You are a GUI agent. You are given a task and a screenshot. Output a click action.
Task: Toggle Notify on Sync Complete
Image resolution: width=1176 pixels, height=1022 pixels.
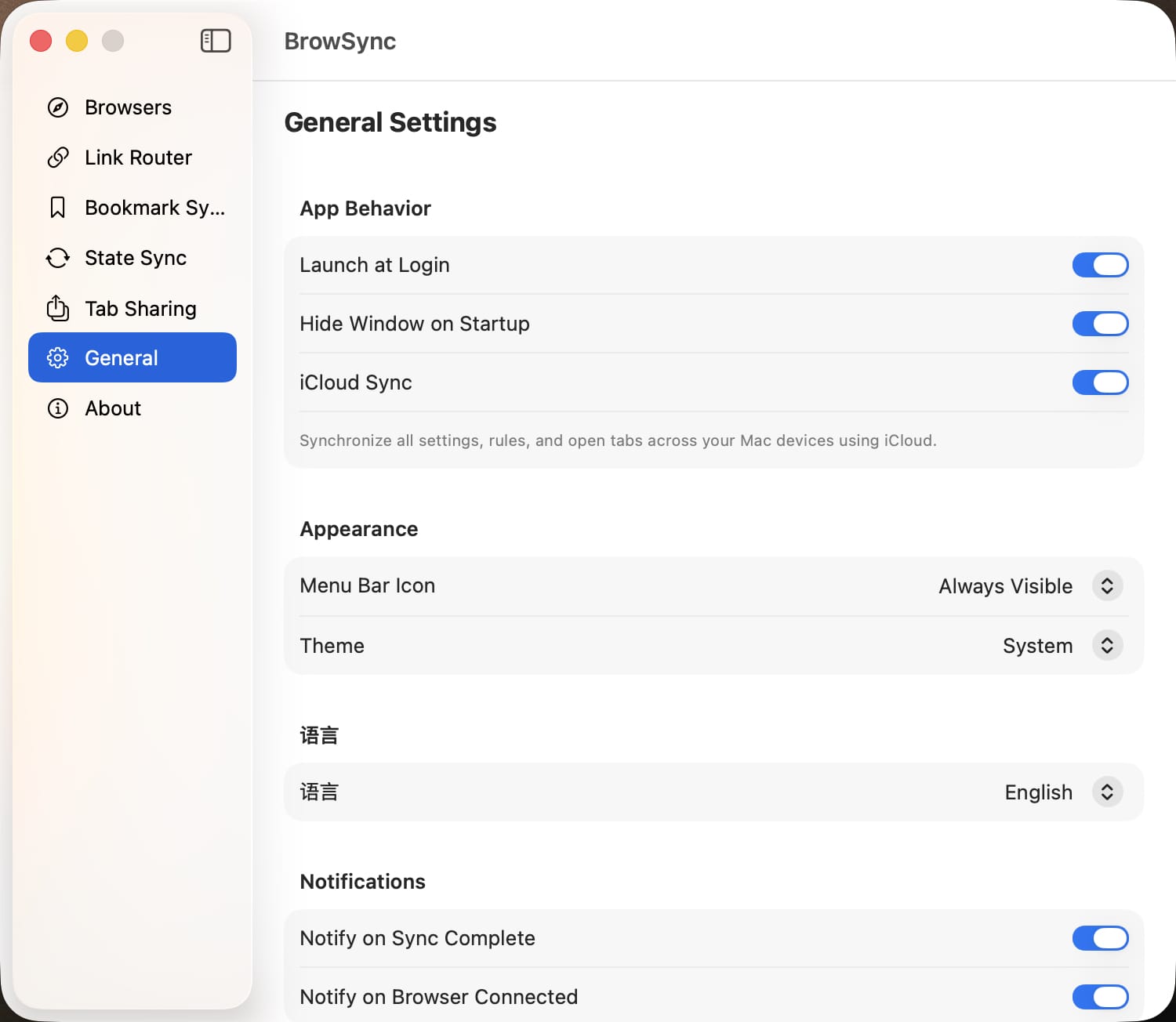[x=1101, y=938]
